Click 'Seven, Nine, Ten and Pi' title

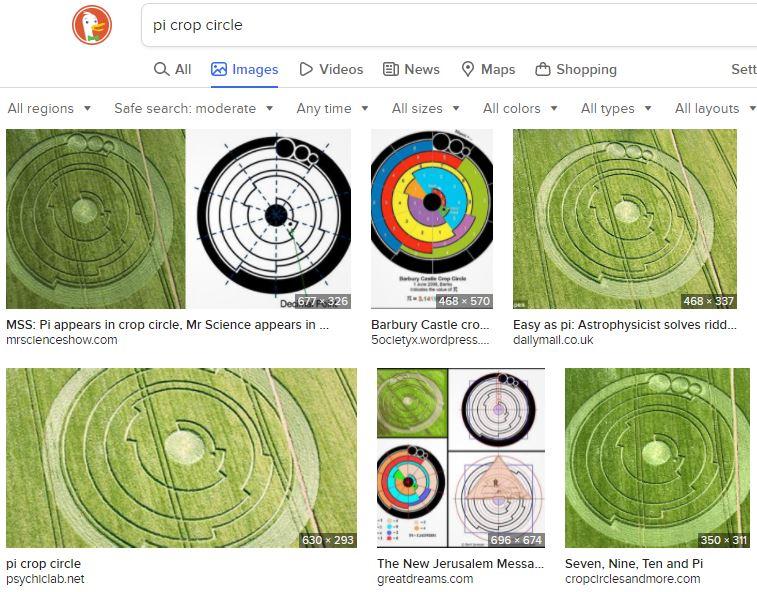coord(634,564)
